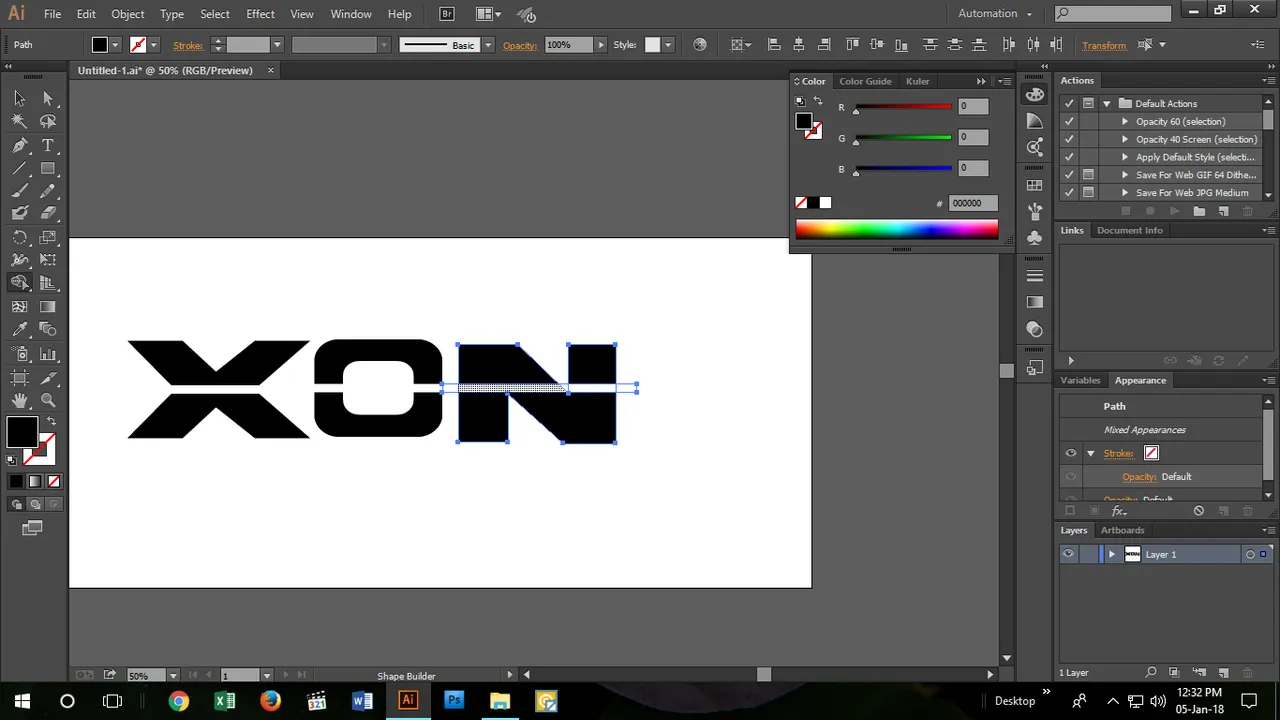Viewport: 1280px width, 720px height.
Task: Select the Paintbrush tool
Action: (x=19, y=191)
